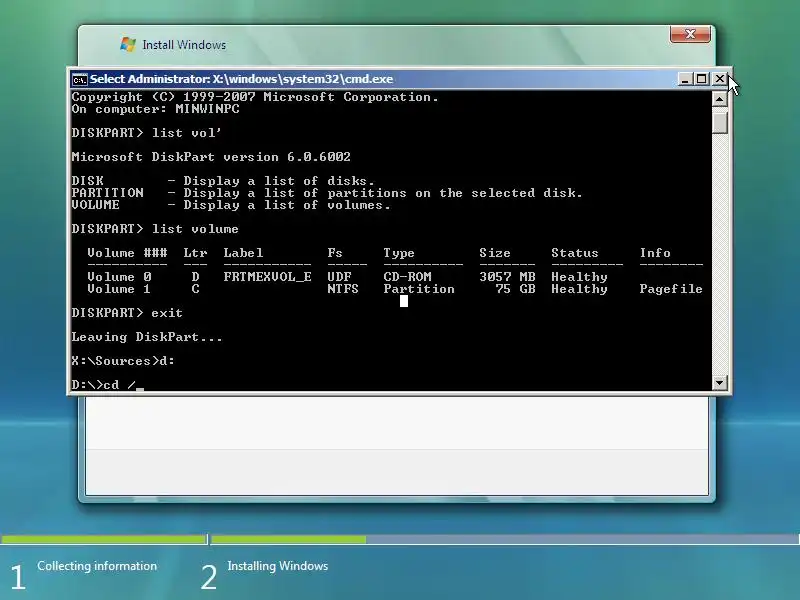800x600 pixels.
Task: Click the 'Pagefile' info entry
Action: click(671, 289)
